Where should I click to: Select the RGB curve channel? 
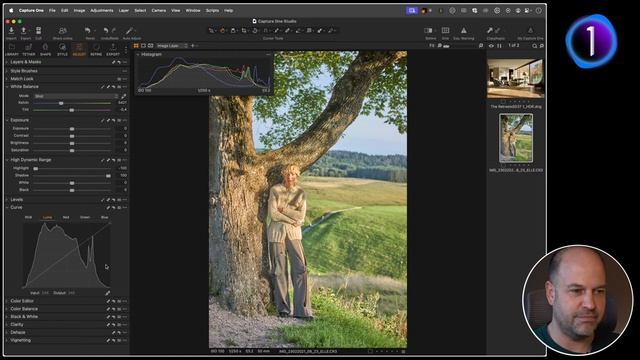tap(28, 218)
